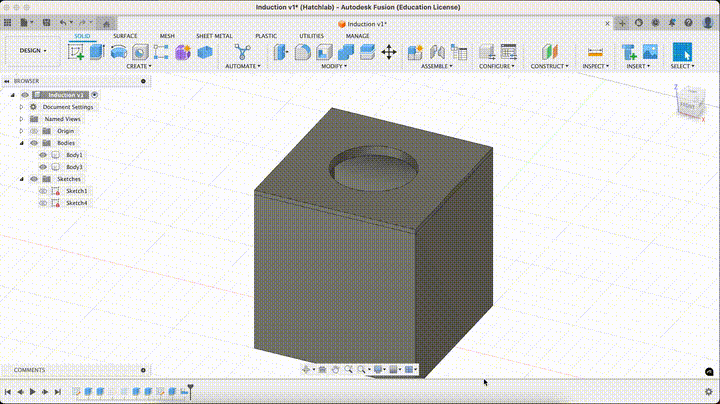Select the Insert Derive tool
Viewport: 720px width, 404px height.
(x=629, y=52)
